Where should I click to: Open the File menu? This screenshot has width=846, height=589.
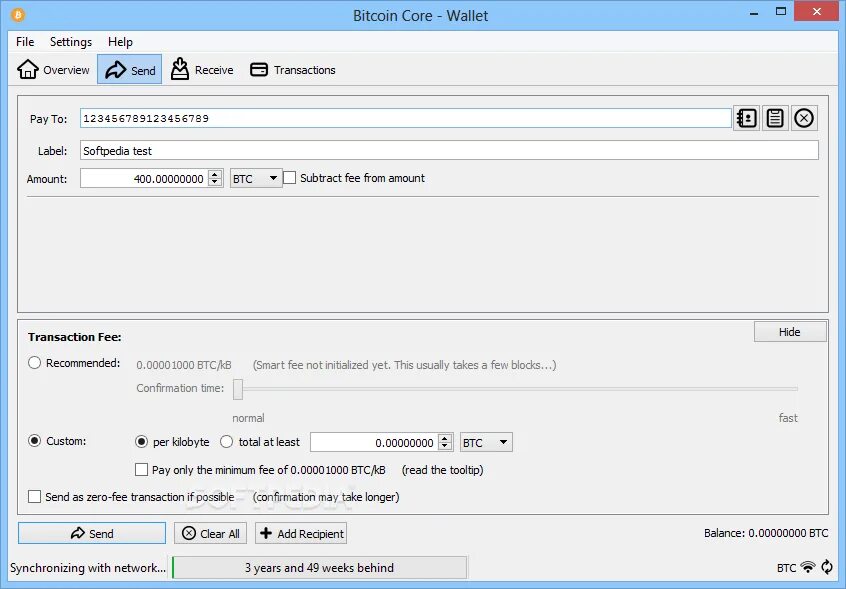coord(25,42)
